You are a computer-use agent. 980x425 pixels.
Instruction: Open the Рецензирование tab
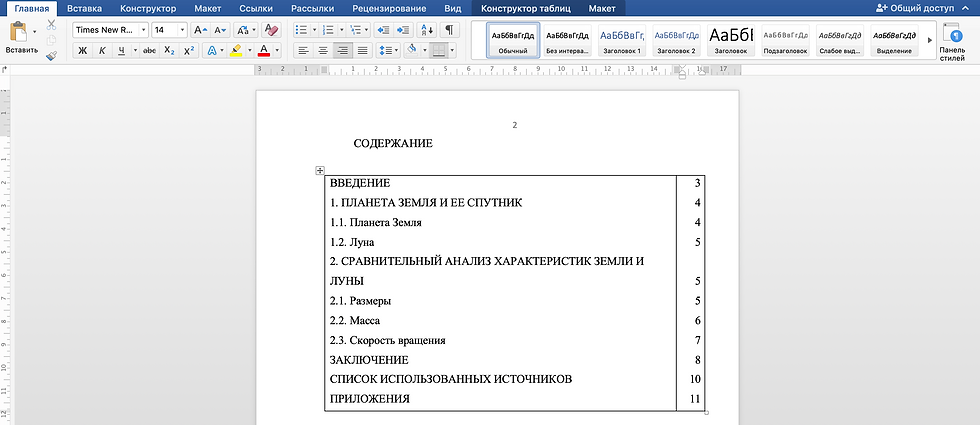(389, 9)
